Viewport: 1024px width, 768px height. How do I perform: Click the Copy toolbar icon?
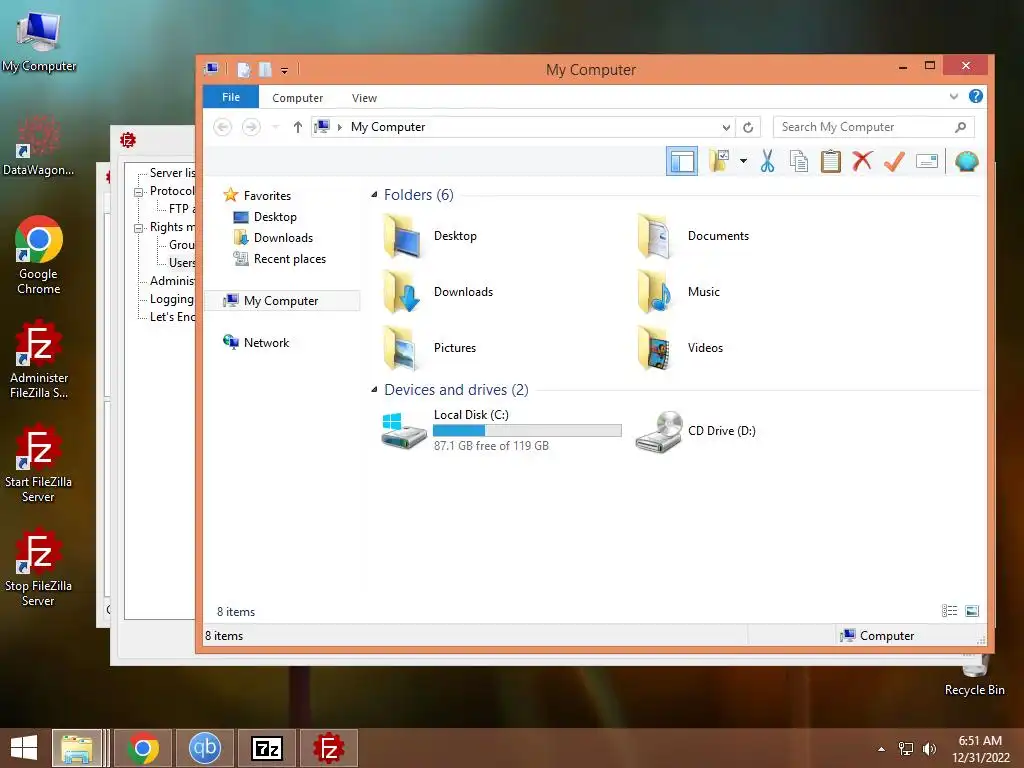coord(799,161)
